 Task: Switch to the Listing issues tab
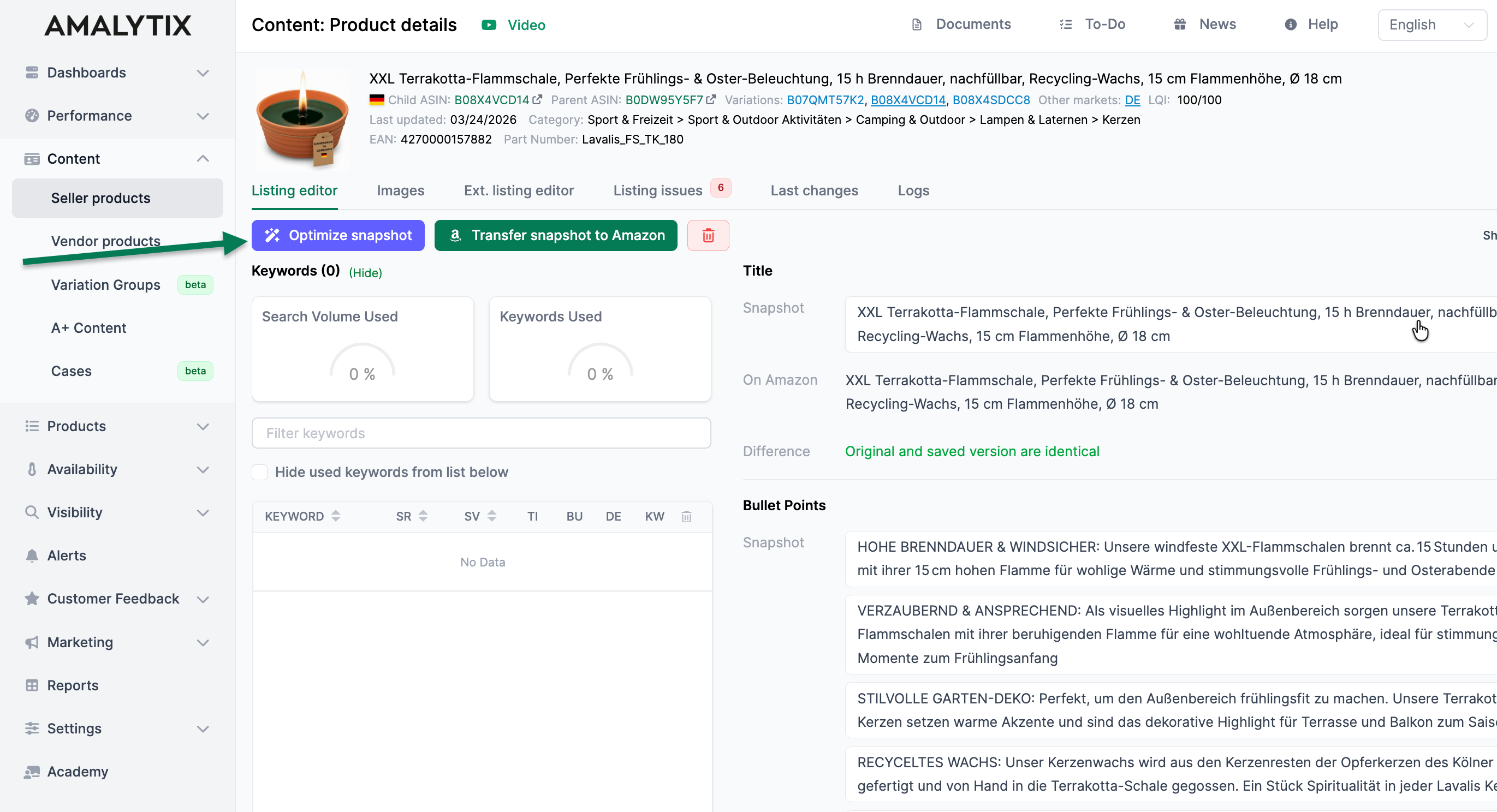click(x=657, y=190)
